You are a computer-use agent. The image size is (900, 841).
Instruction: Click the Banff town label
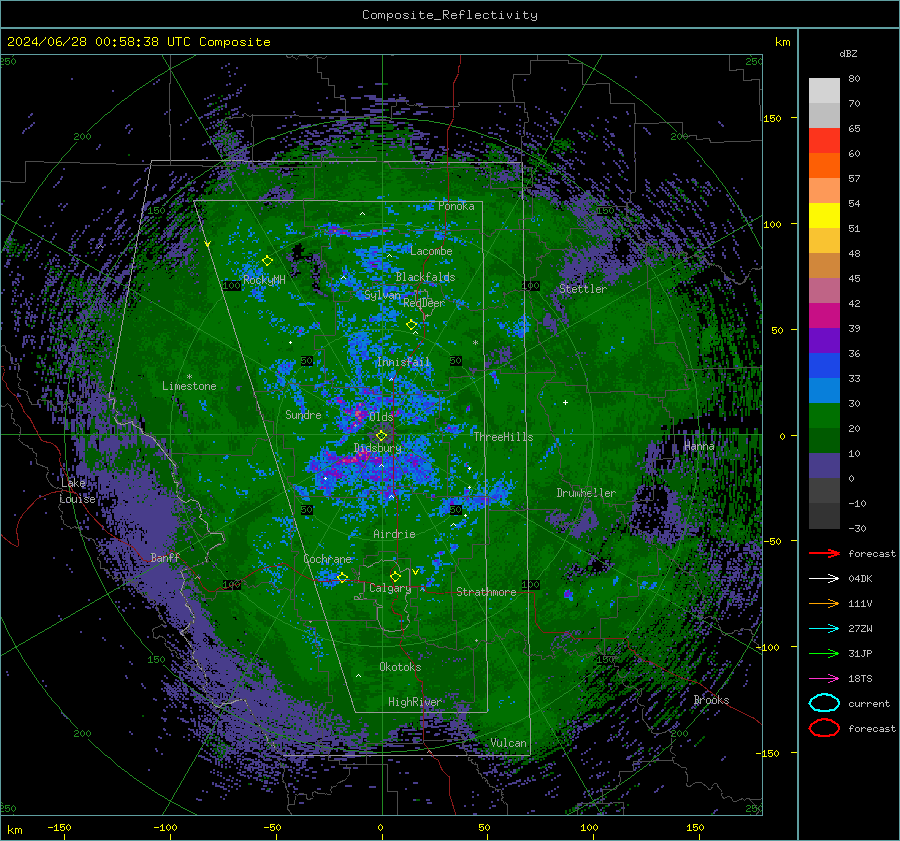pyautogui.click(x=165, y=557)
